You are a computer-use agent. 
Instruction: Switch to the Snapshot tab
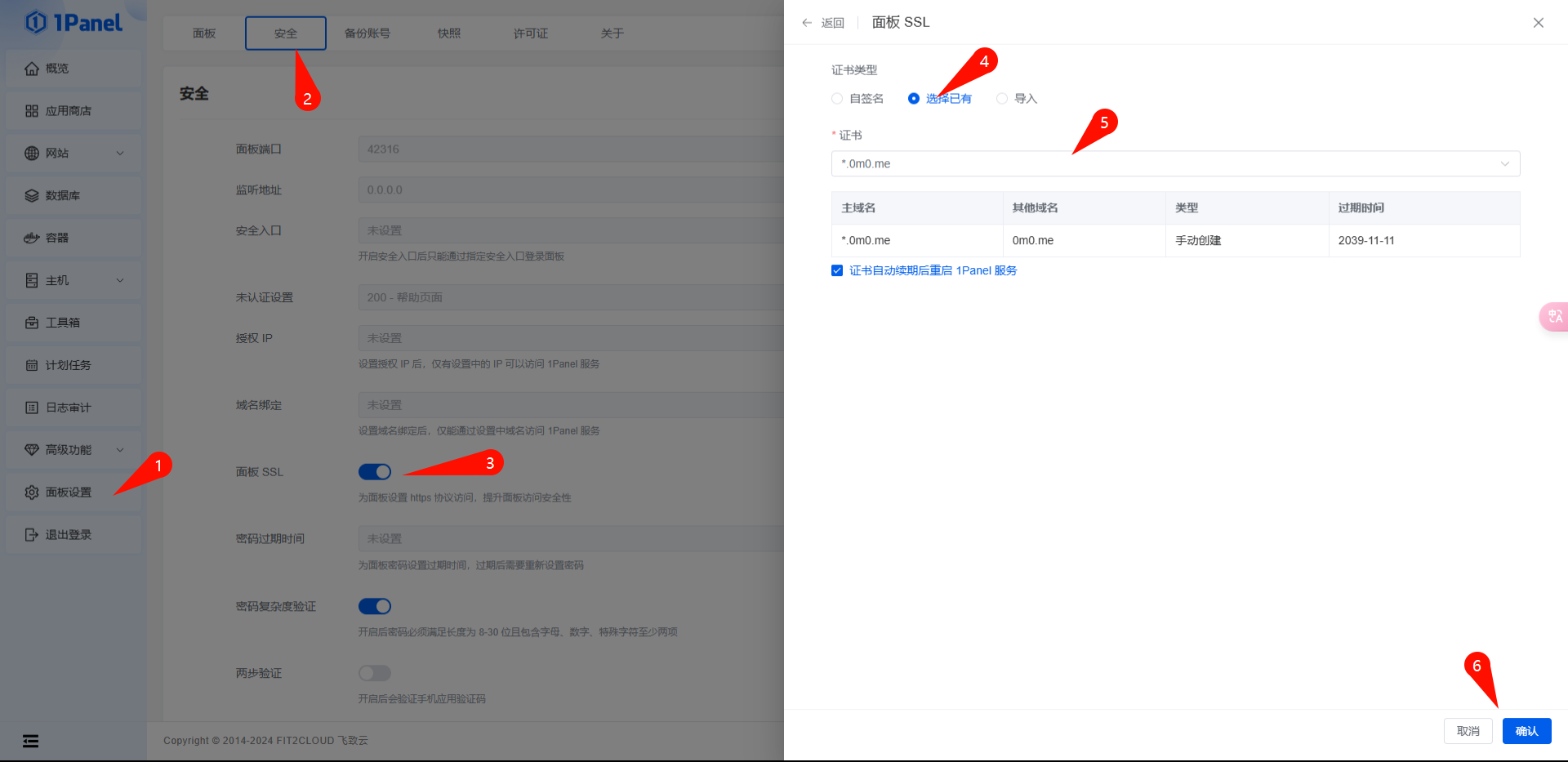[448, 33]
